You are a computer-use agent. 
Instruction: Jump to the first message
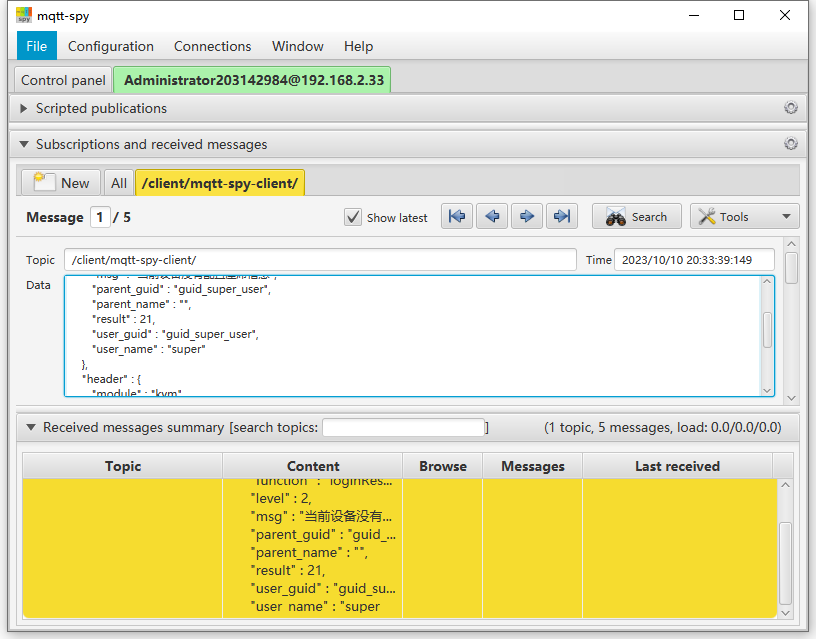(457, 216)
